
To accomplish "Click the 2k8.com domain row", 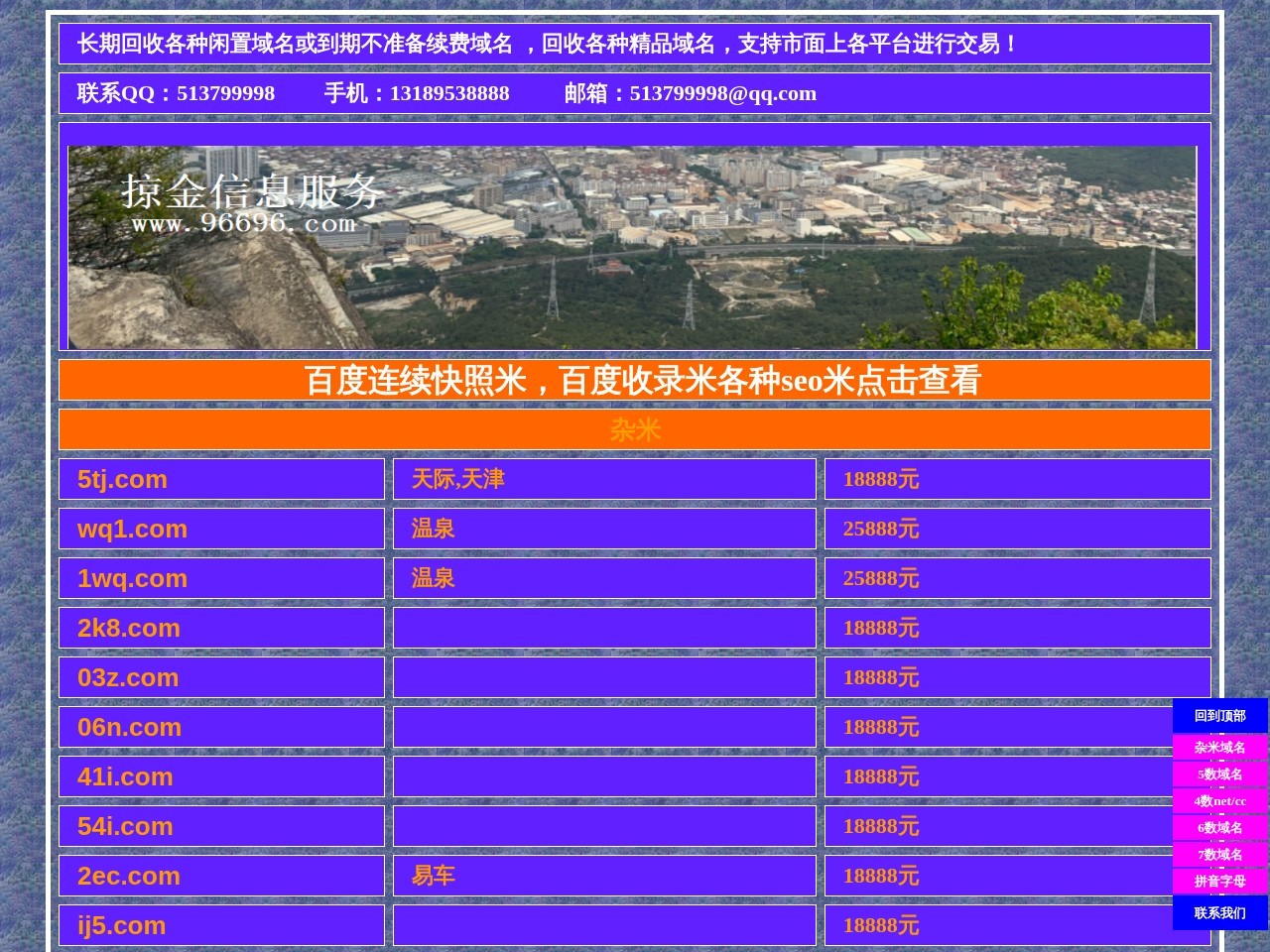I will pos(129,628).
